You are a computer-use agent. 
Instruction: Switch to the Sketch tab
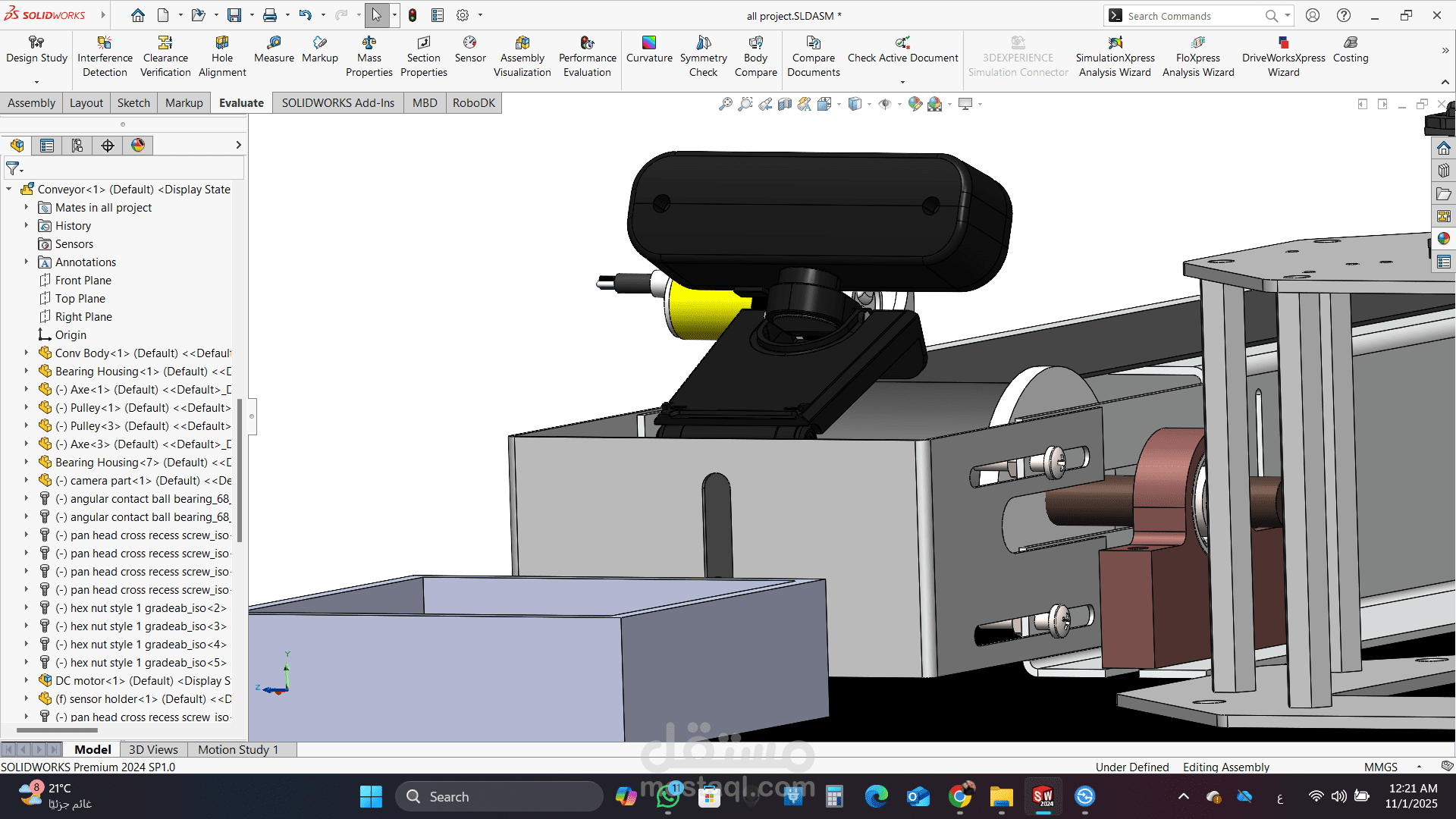click(x=133, y=103)
